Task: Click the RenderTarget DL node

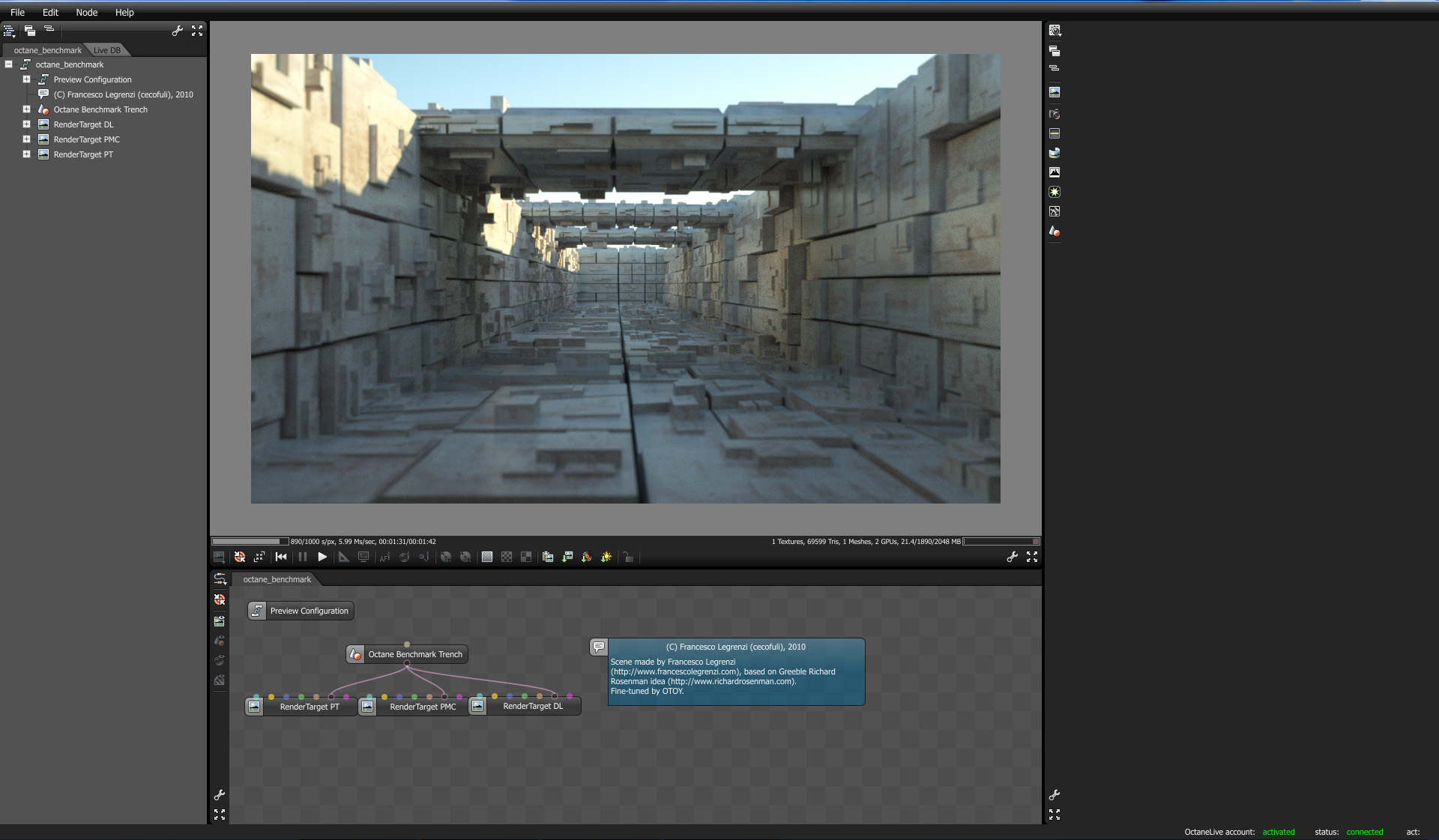Action: click(532, 706)
